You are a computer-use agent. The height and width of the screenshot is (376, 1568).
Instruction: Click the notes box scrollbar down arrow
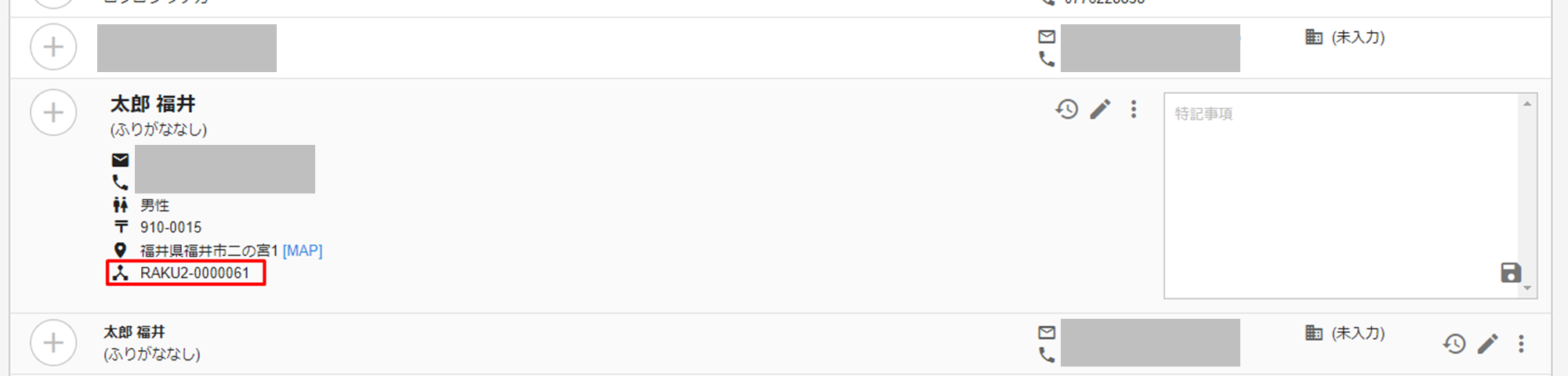click(x=1526, y=288)
